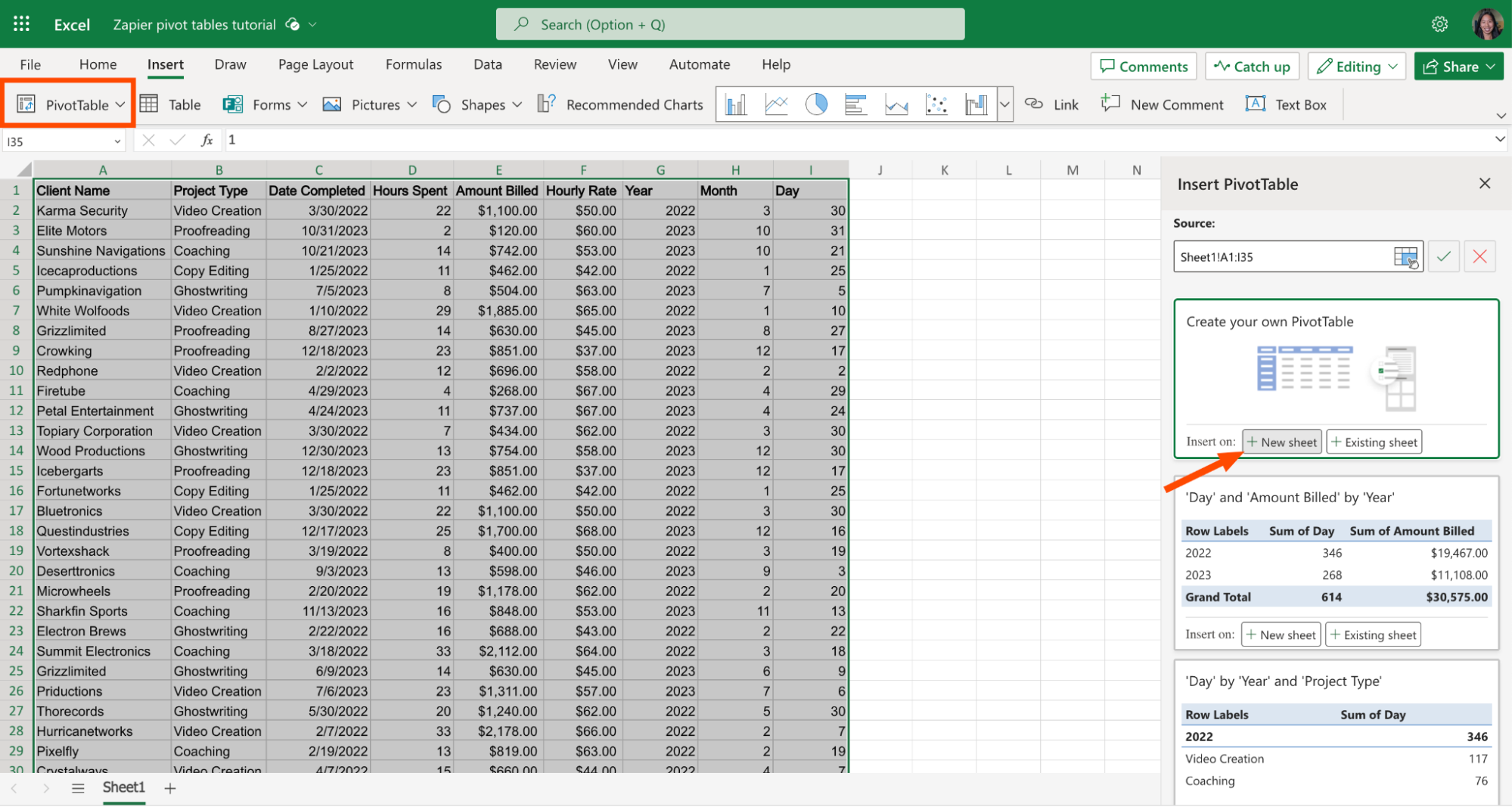Select the row 8 header
1512x810 pixels.
click(x=16, y=331)
